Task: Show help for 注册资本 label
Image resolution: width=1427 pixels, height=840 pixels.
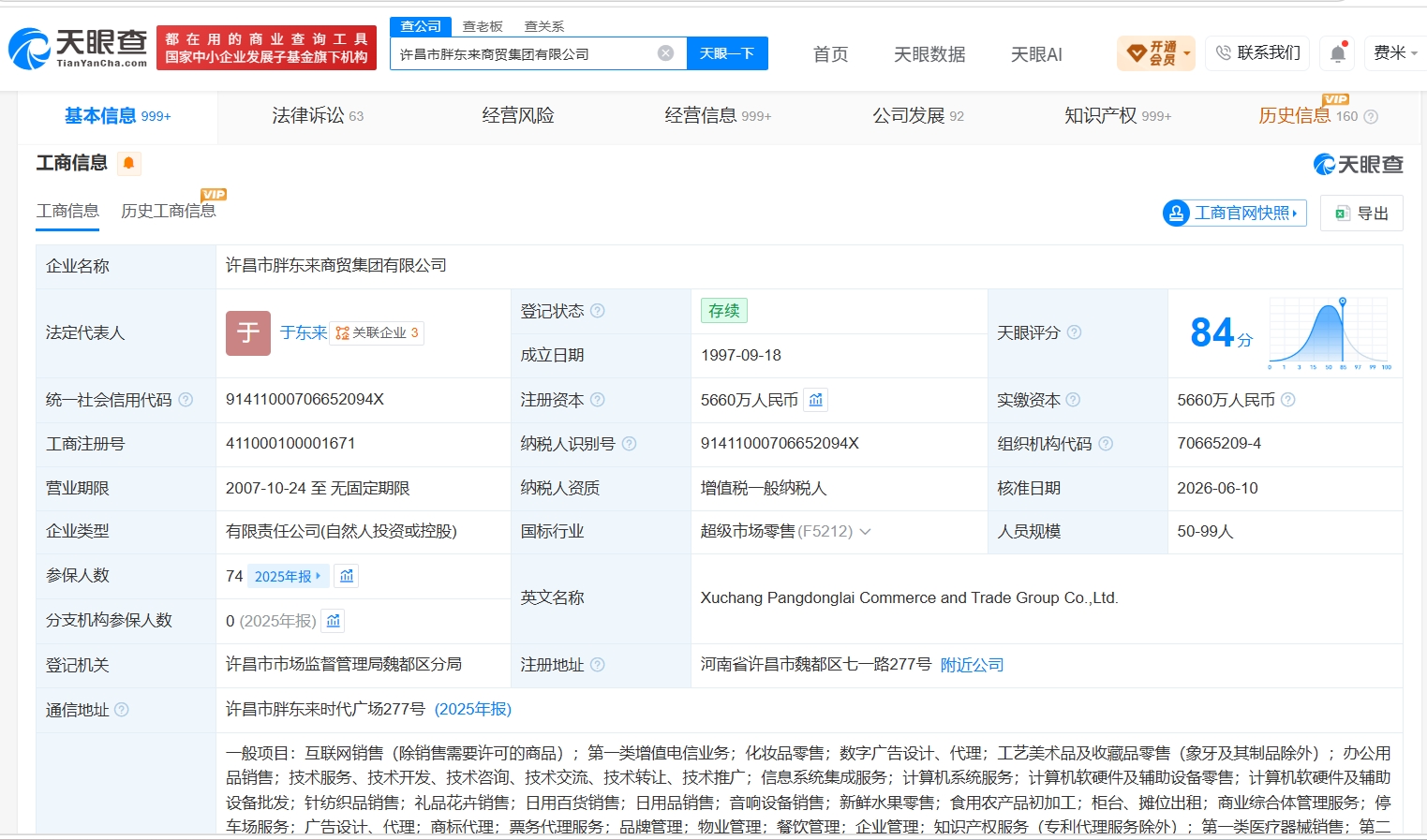Action: click(598, 400)
